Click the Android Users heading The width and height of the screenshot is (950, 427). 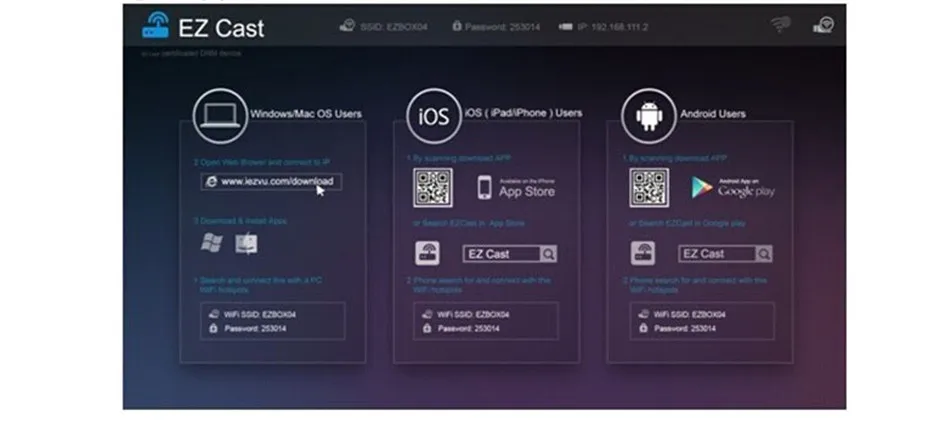[713, 114]
